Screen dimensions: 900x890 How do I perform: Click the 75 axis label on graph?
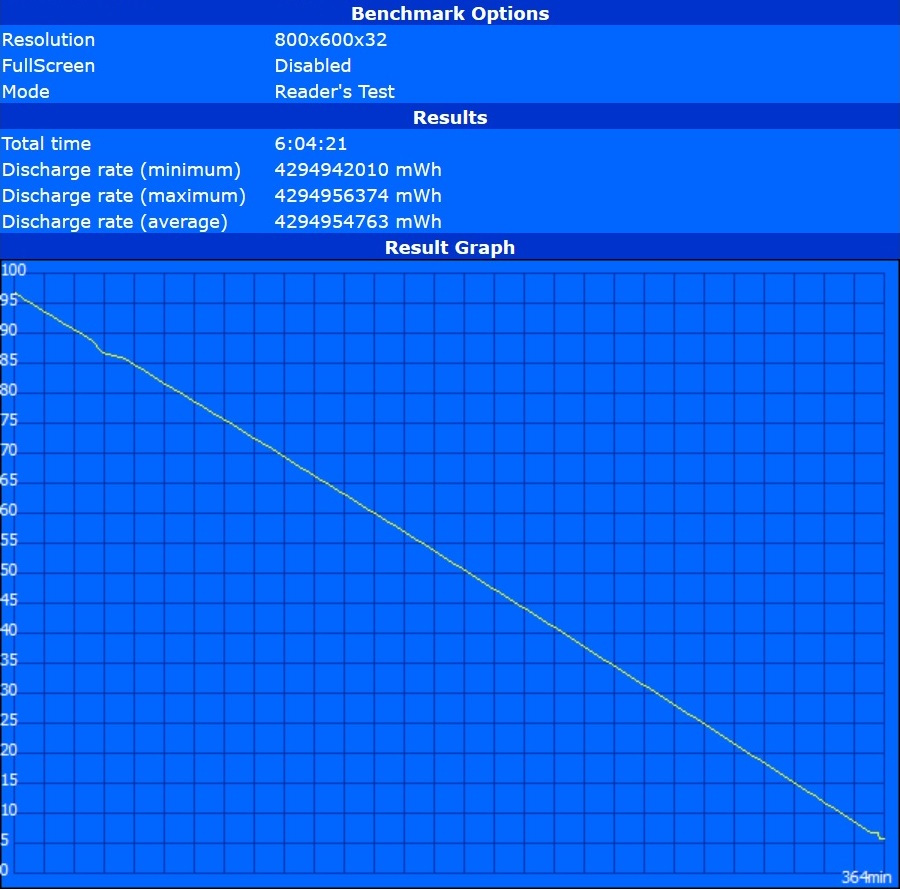coord(9,420)
